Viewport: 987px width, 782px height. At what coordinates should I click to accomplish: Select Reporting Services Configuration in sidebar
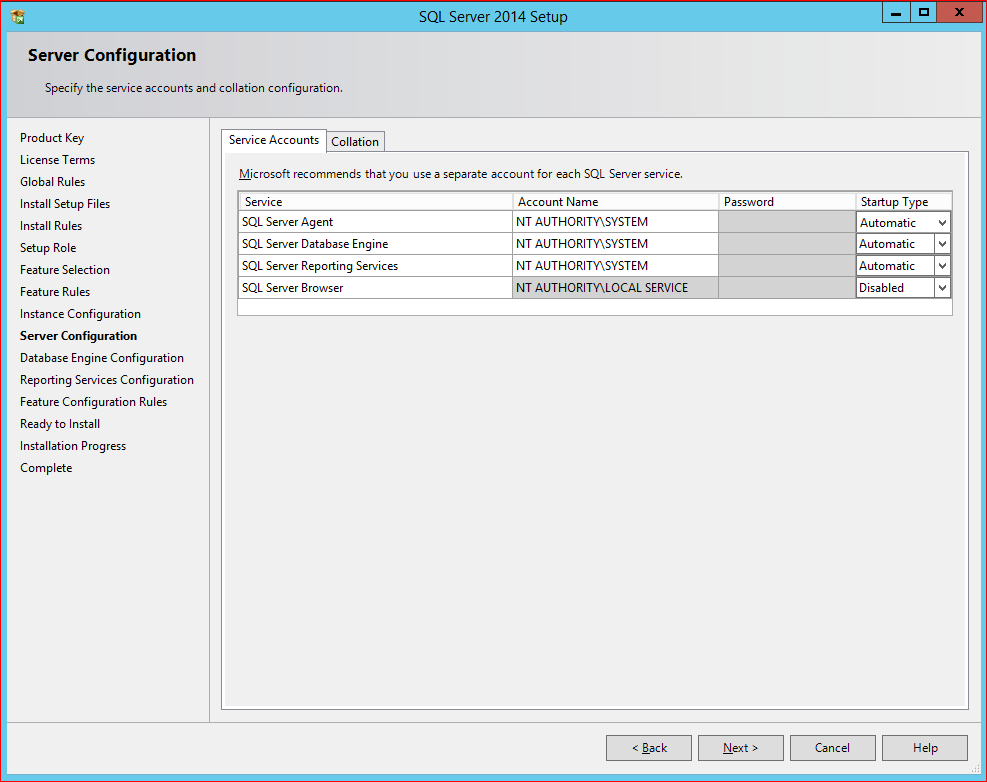click(x=107, y=379)
